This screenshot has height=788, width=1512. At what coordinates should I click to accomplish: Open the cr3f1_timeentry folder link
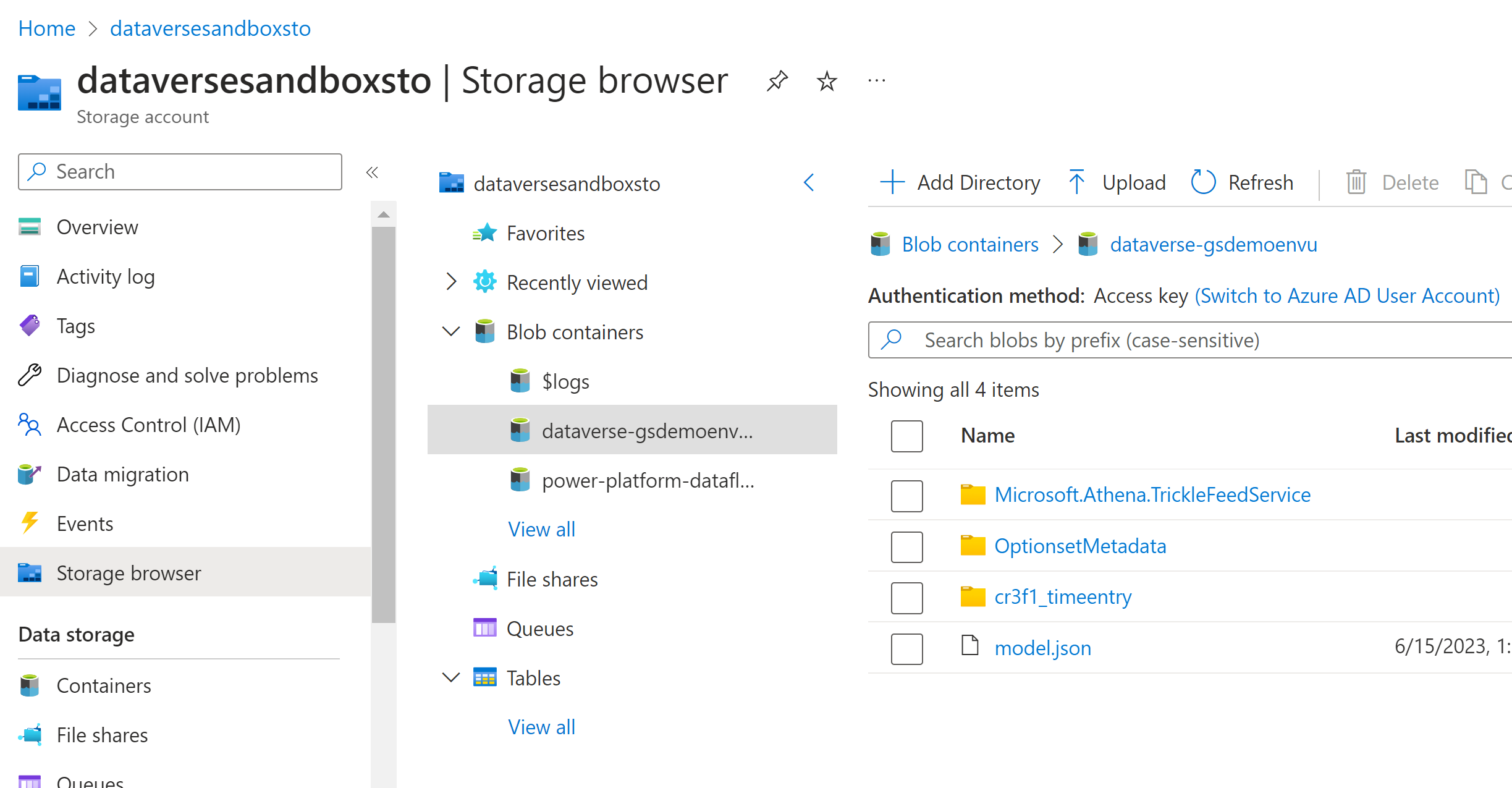(x=1063, y=597)
